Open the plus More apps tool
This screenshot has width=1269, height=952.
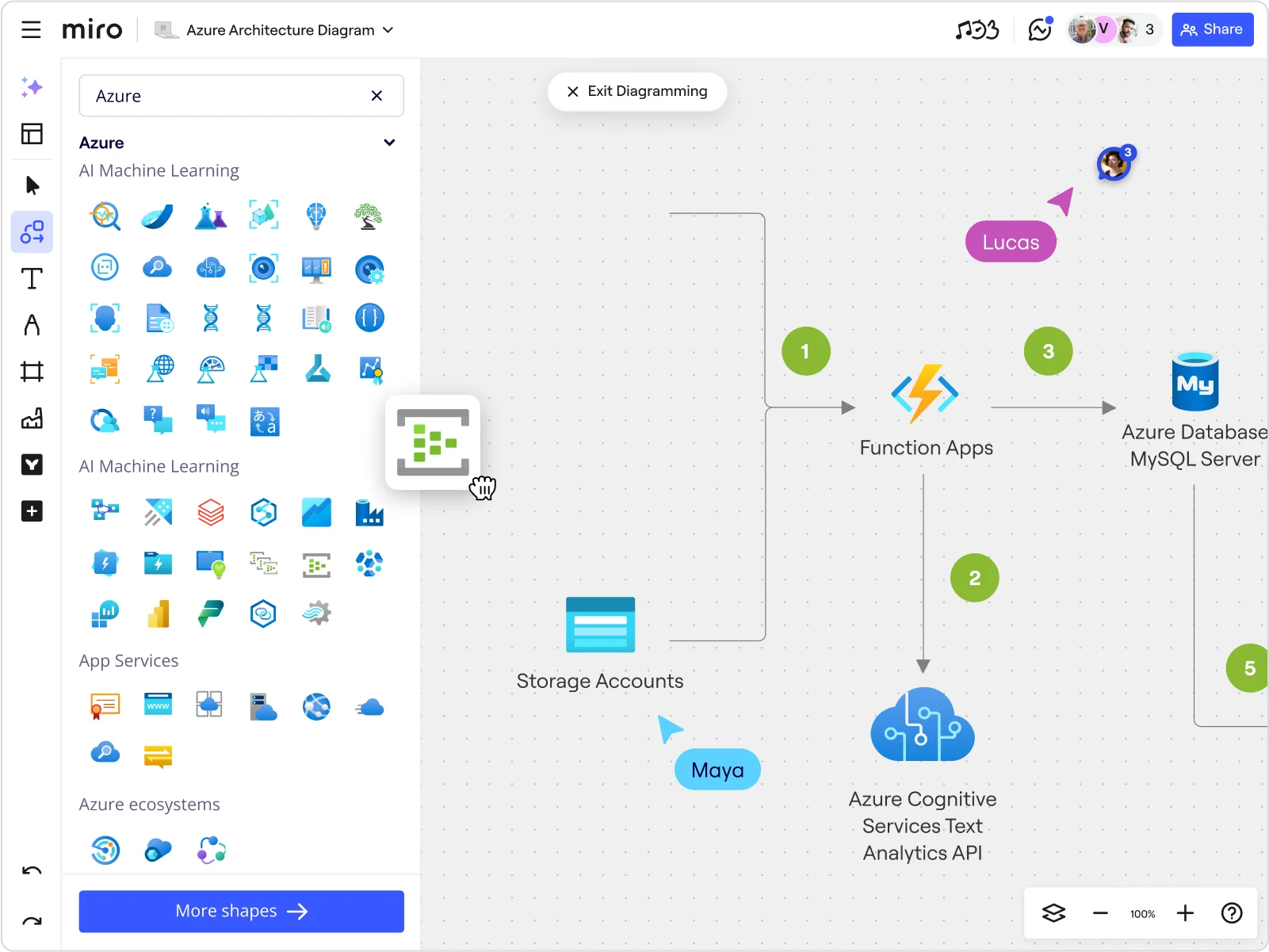click(x=32, y=511)
